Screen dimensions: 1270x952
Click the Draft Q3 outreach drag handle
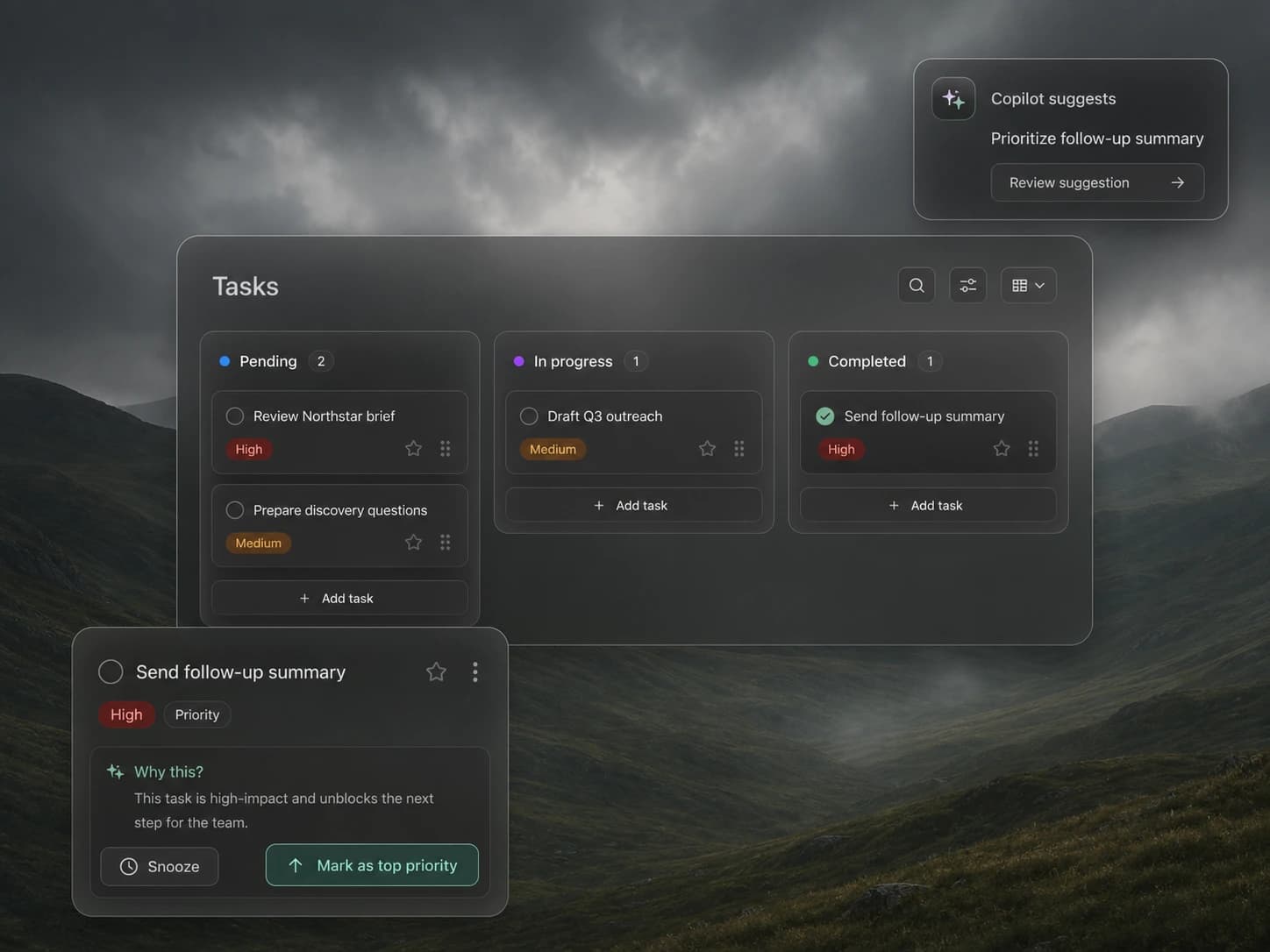[x=739, y=449]
